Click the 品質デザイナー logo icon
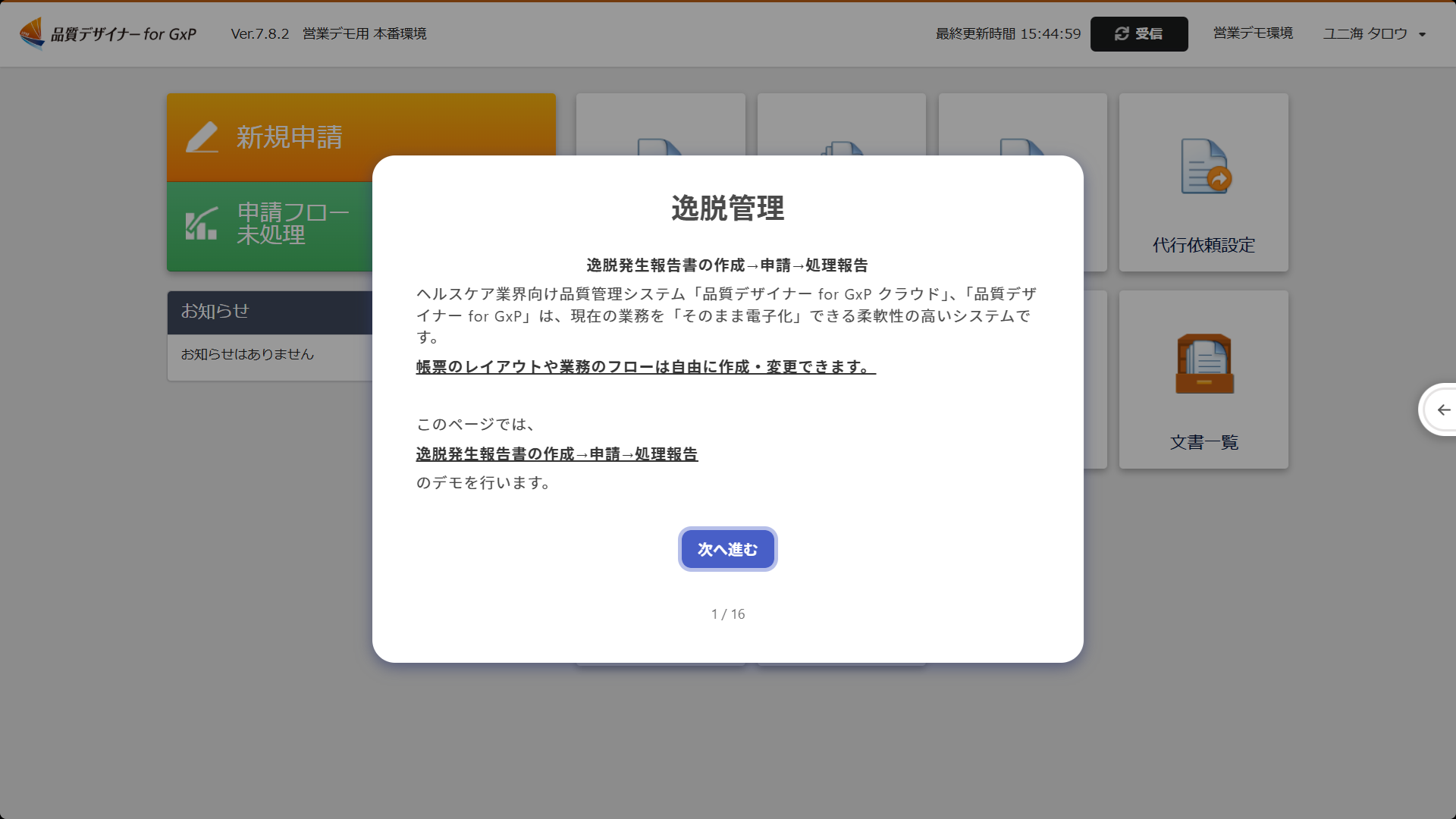1456x819 pixels. pyautogui.click(x=32, y=33)
